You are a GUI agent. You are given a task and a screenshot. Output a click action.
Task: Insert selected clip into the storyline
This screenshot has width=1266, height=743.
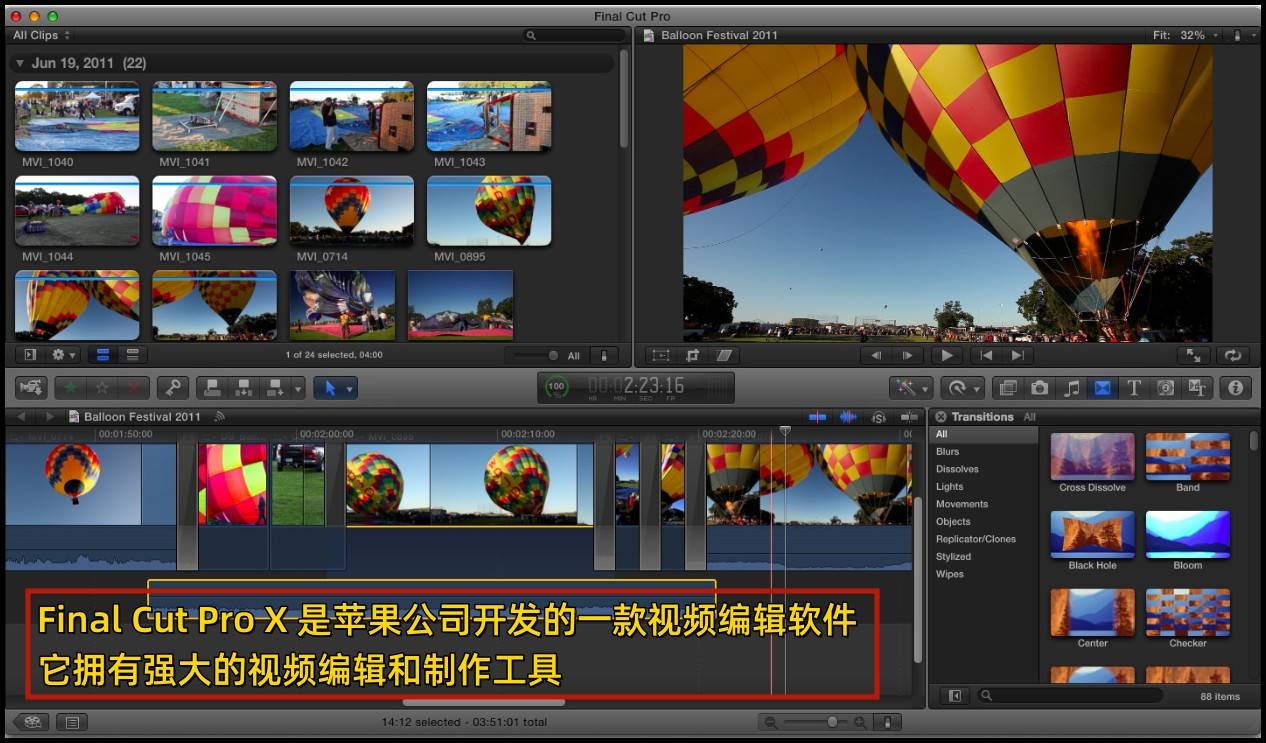(243, 387)
